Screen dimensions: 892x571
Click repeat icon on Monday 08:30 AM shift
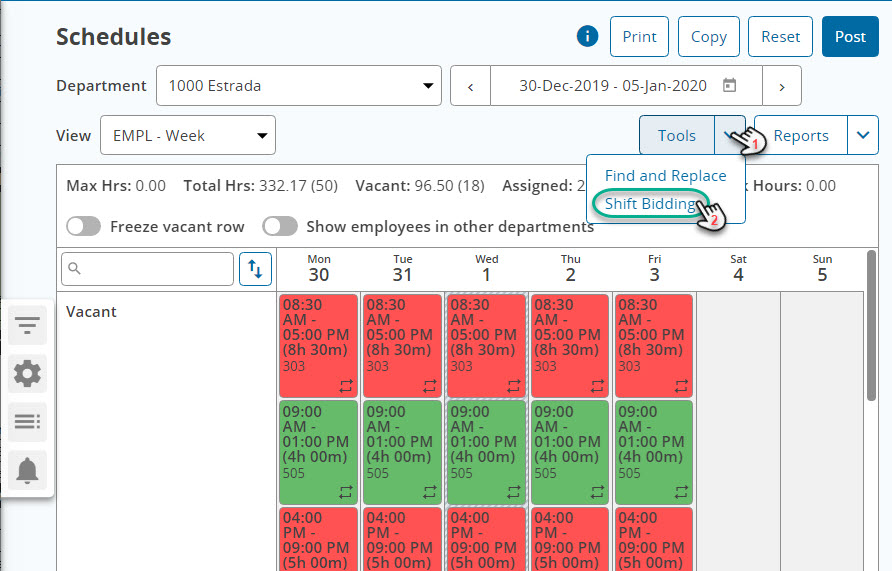(x=346, y=386)
